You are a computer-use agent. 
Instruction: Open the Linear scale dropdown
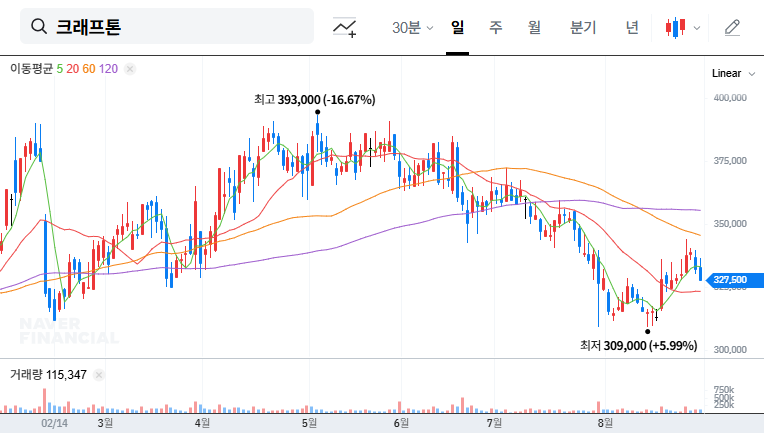(x=733, y=74)
